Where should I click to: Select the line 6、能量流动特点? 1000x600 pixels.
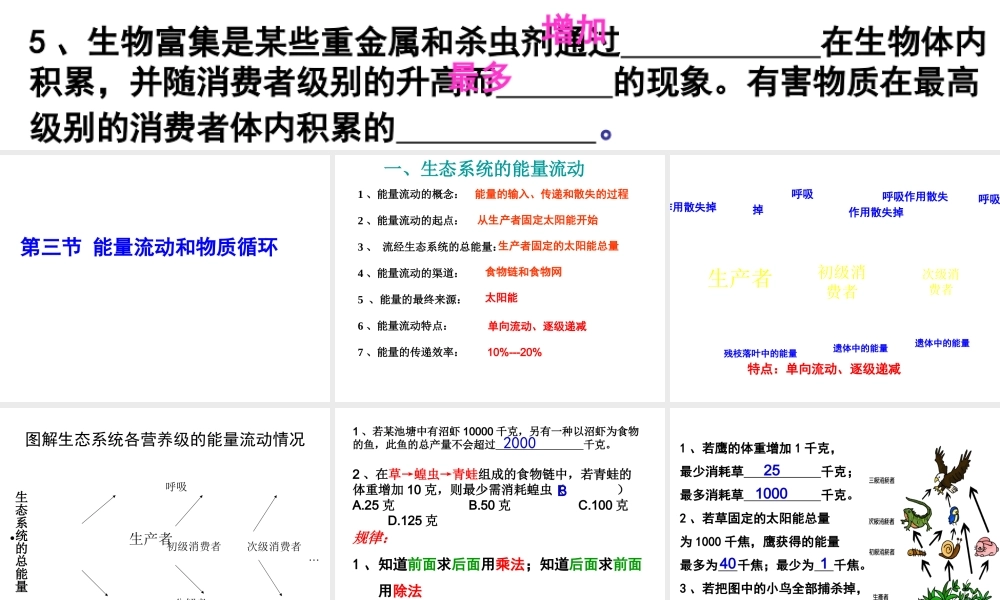[x=402, y=326]
